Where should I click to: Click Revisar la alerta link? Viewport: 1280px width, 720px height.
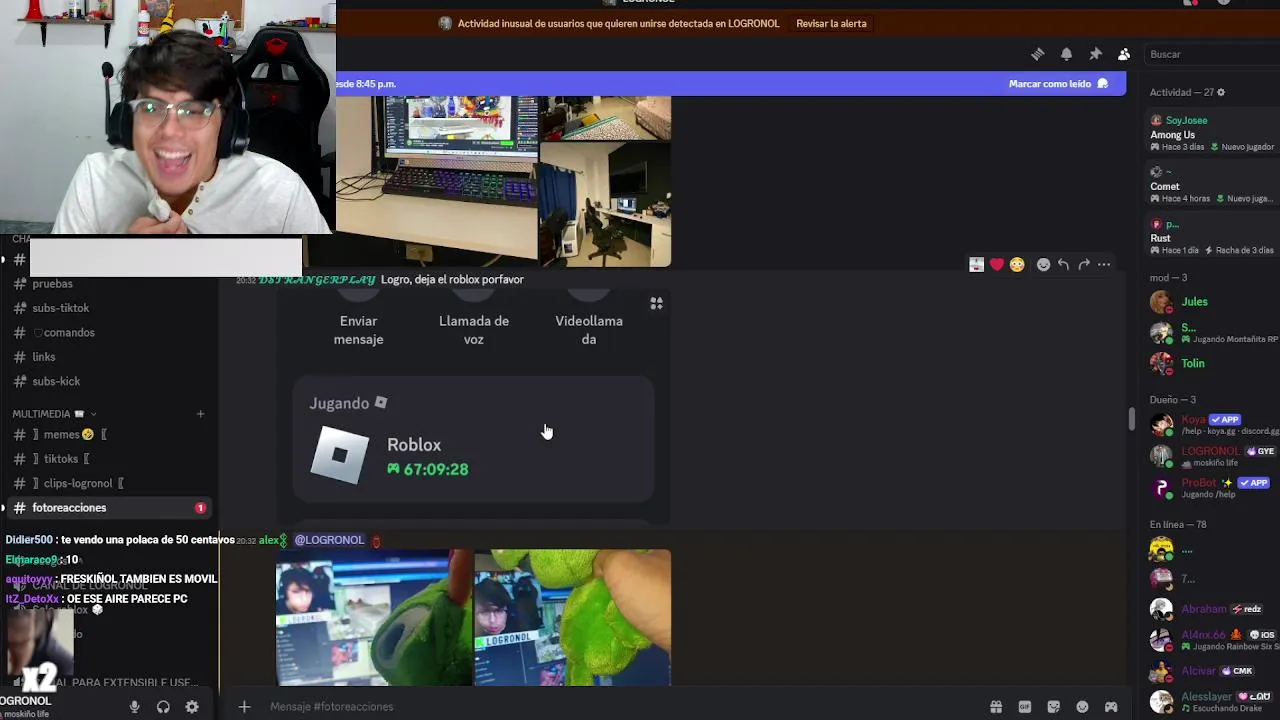(831, 23)
